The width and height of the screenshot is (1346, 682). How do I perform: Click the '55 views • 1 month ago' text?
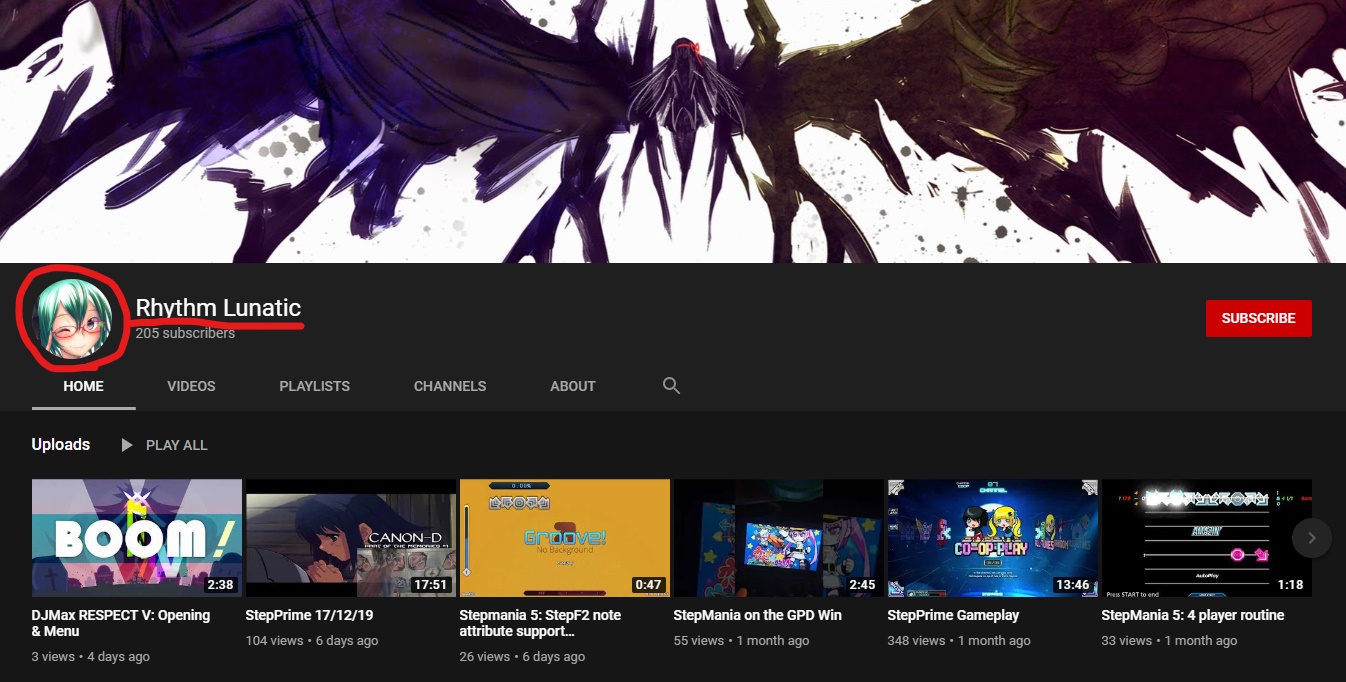tap(742, 641)
